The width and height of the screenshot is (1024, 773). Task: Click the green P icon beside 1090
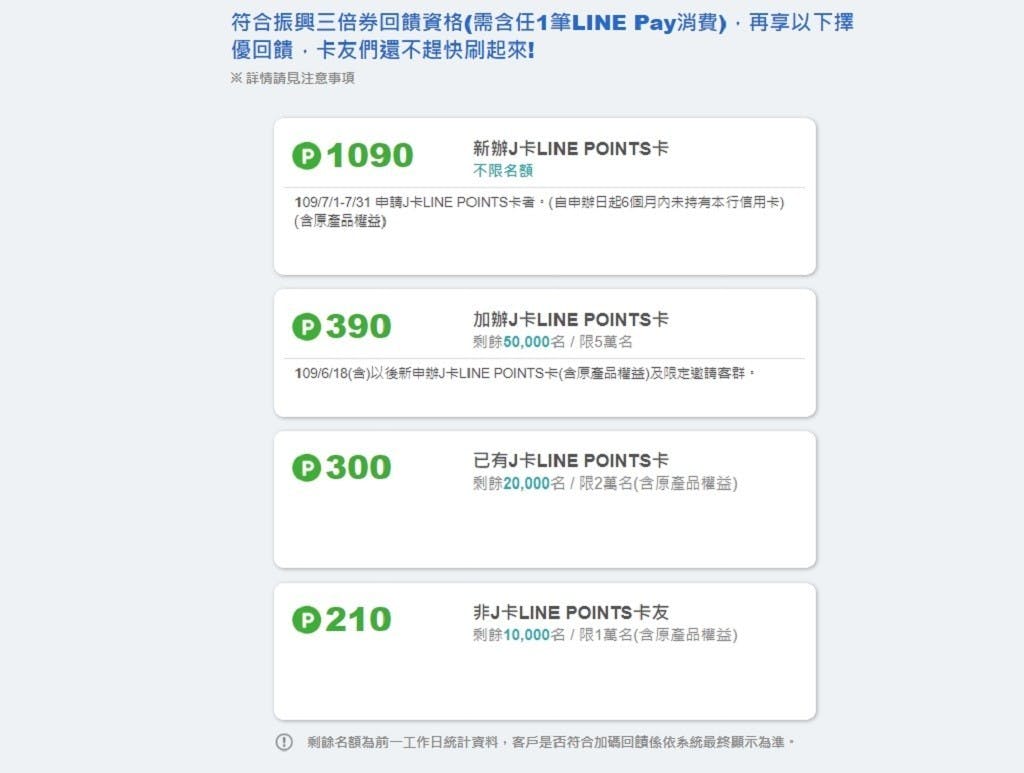click(x=306, y=156)
